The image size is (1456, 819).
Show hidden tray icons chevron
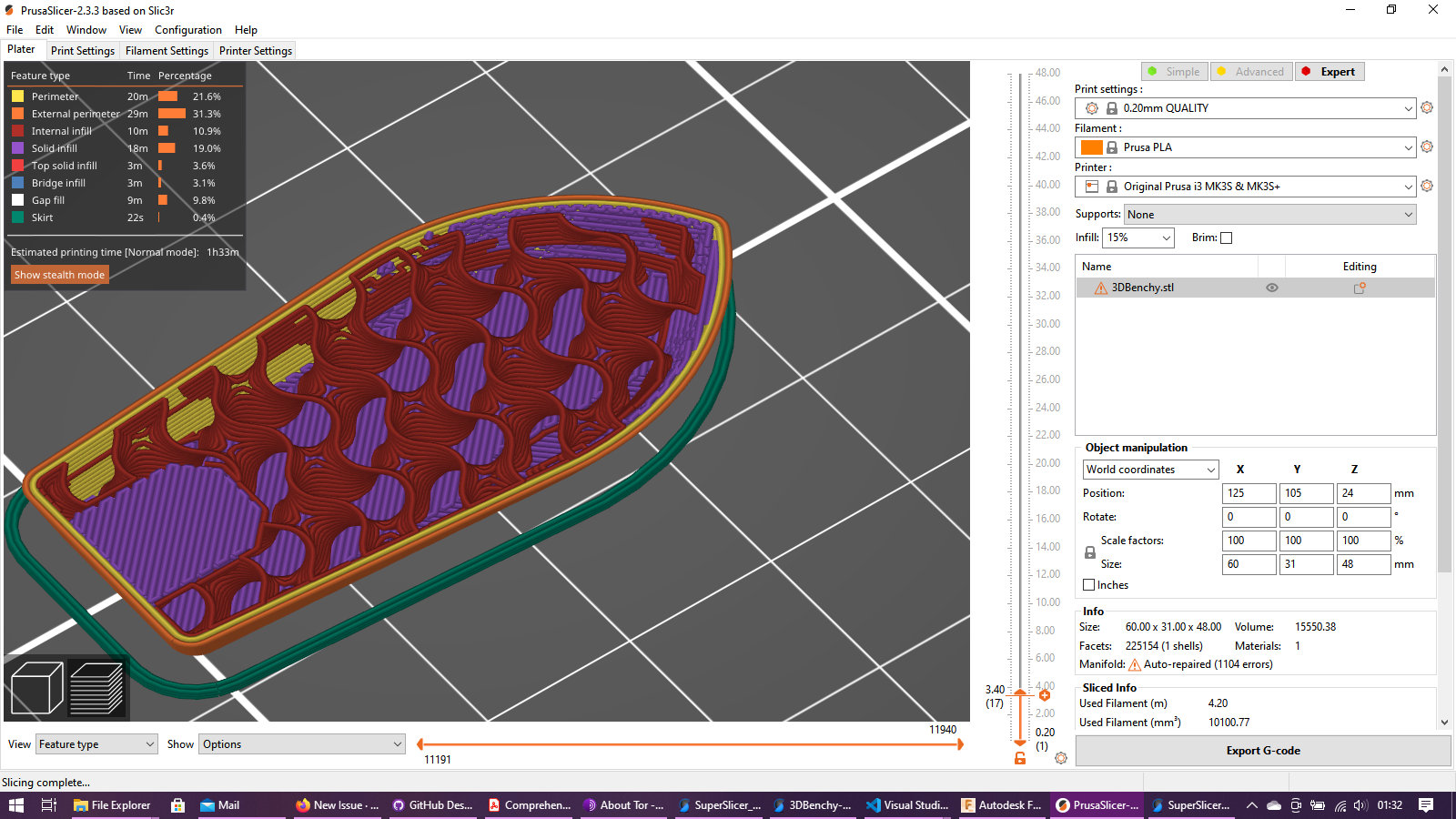(1252, 805)
